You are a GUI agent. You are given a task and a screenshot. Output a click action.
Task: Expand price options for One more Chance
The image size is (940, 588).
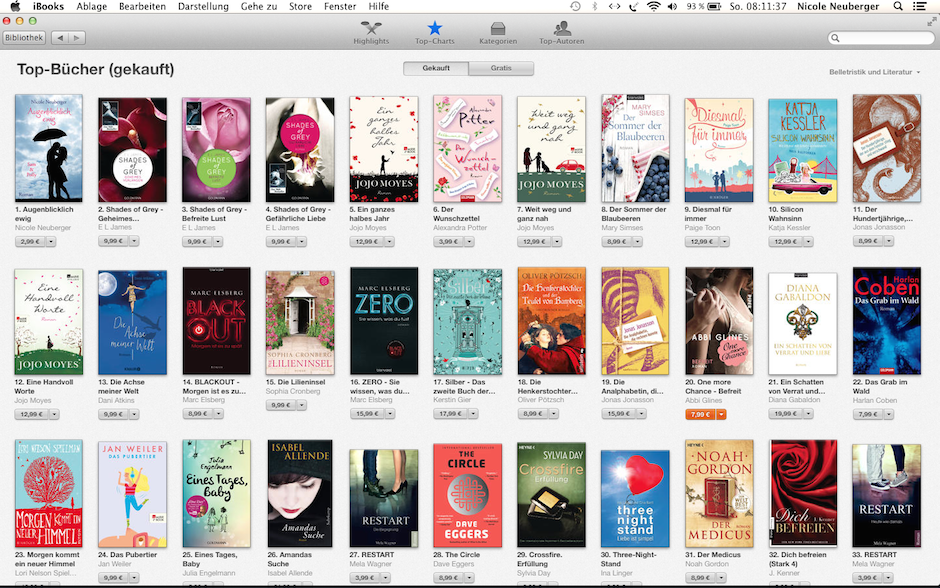[x=721, y=414]
